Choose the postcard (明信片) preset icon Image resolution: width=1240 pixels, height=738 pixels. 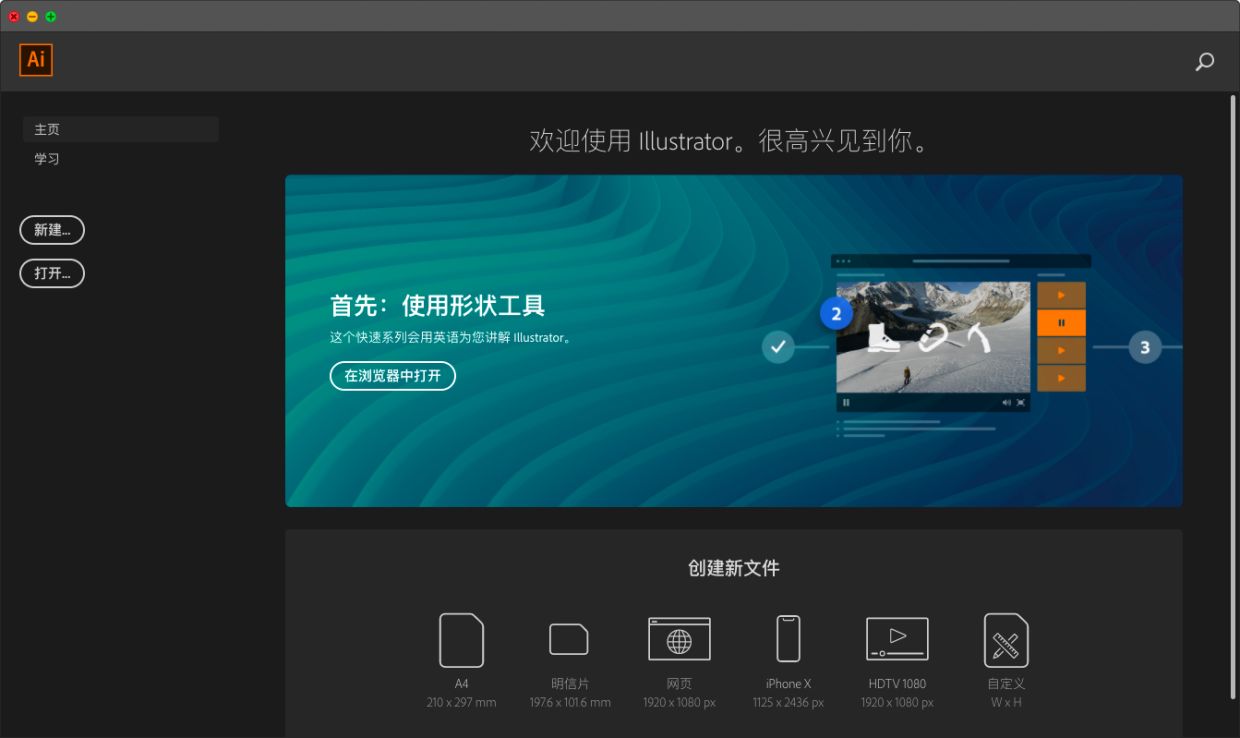[569, 639]
